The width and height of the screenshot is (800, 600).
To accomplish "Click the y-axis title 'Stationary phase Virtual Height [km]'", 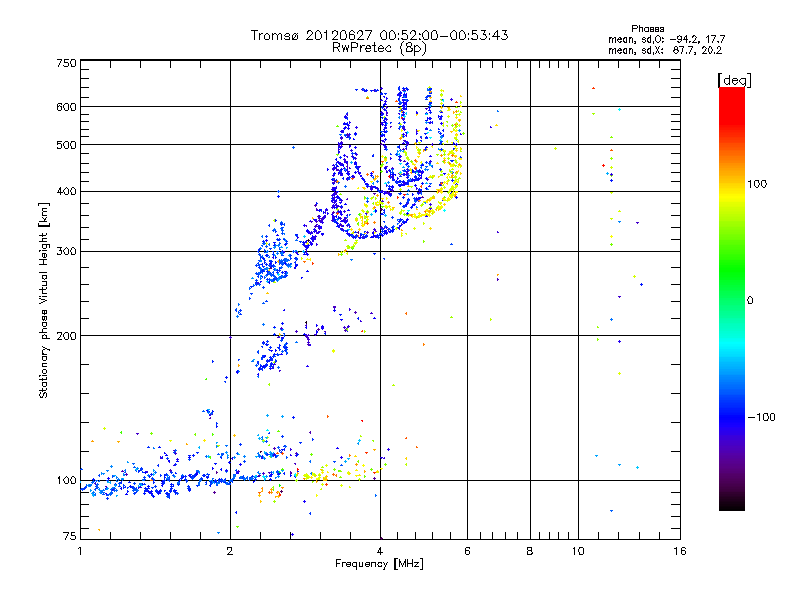I will (44, 300).
